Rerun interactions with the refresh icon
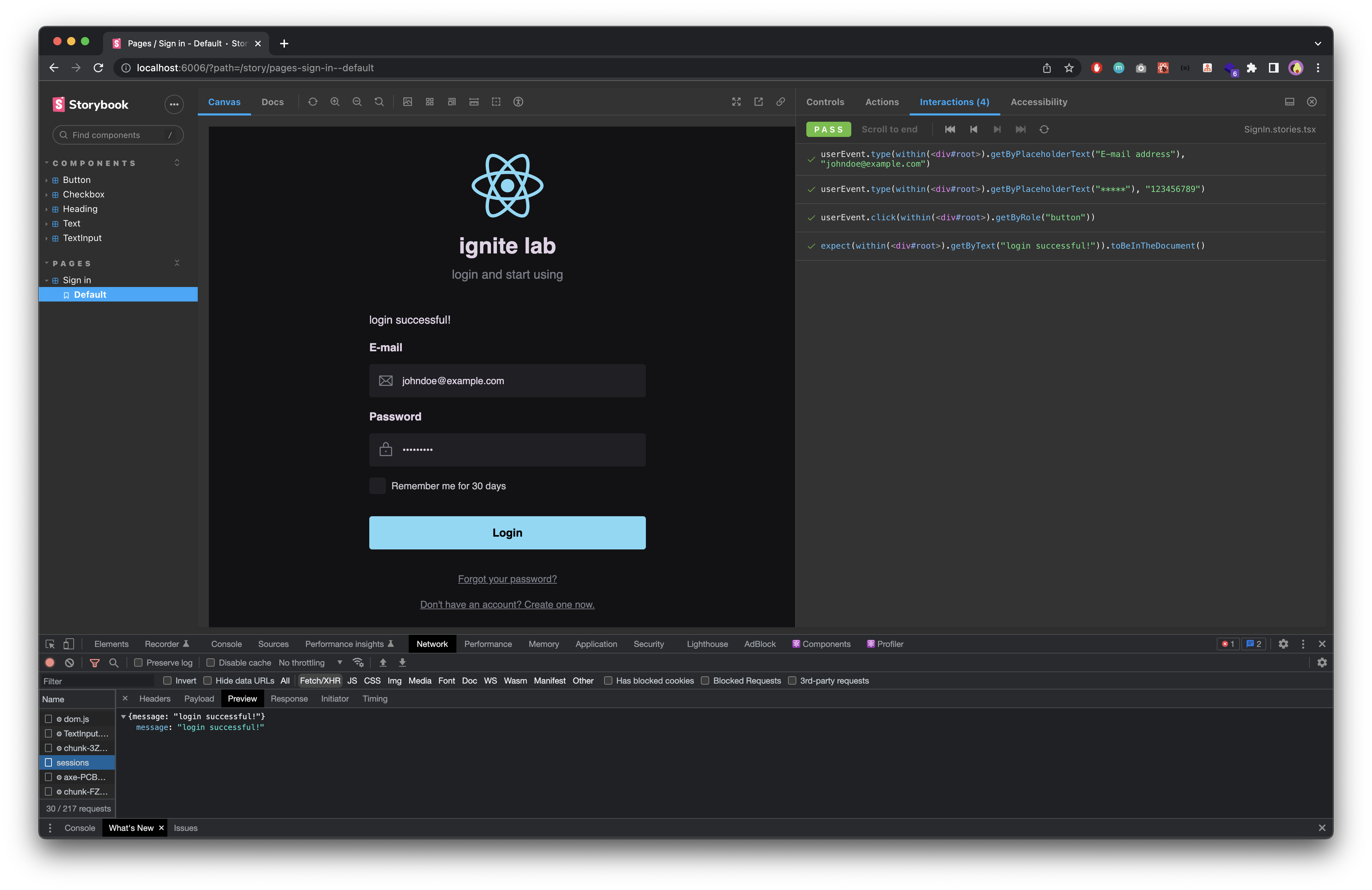The image size is (1372, 890). 1044,129
